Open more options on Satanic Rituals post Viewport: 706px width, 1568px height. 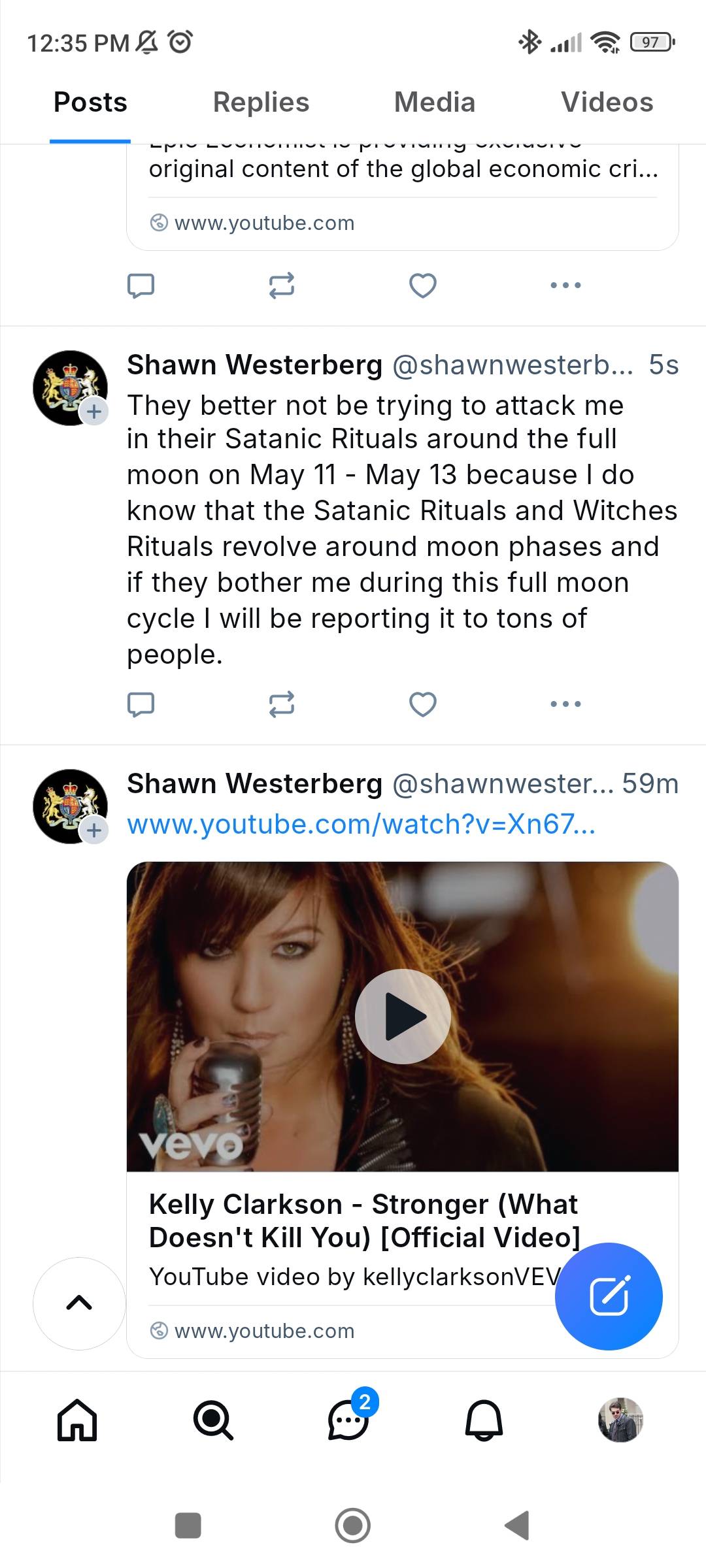tap(565, 704)
